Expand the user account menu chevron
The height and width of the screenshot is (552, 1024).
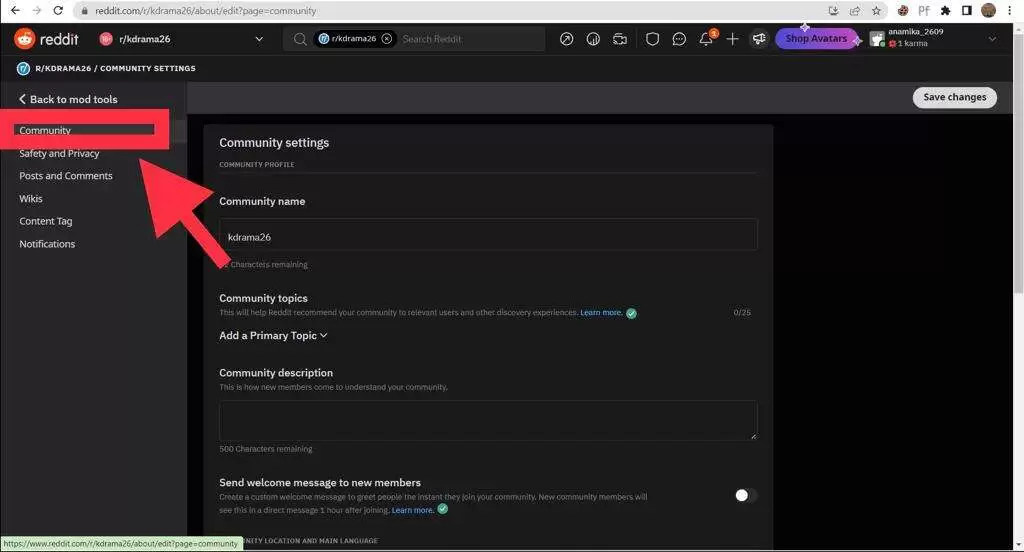(992, 39)
